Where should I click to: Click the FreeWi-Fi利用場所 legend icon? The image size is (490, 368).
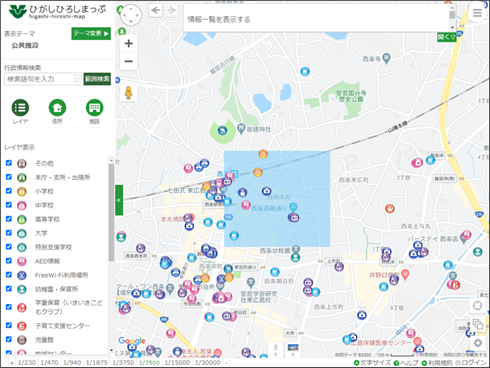[22, 275]
